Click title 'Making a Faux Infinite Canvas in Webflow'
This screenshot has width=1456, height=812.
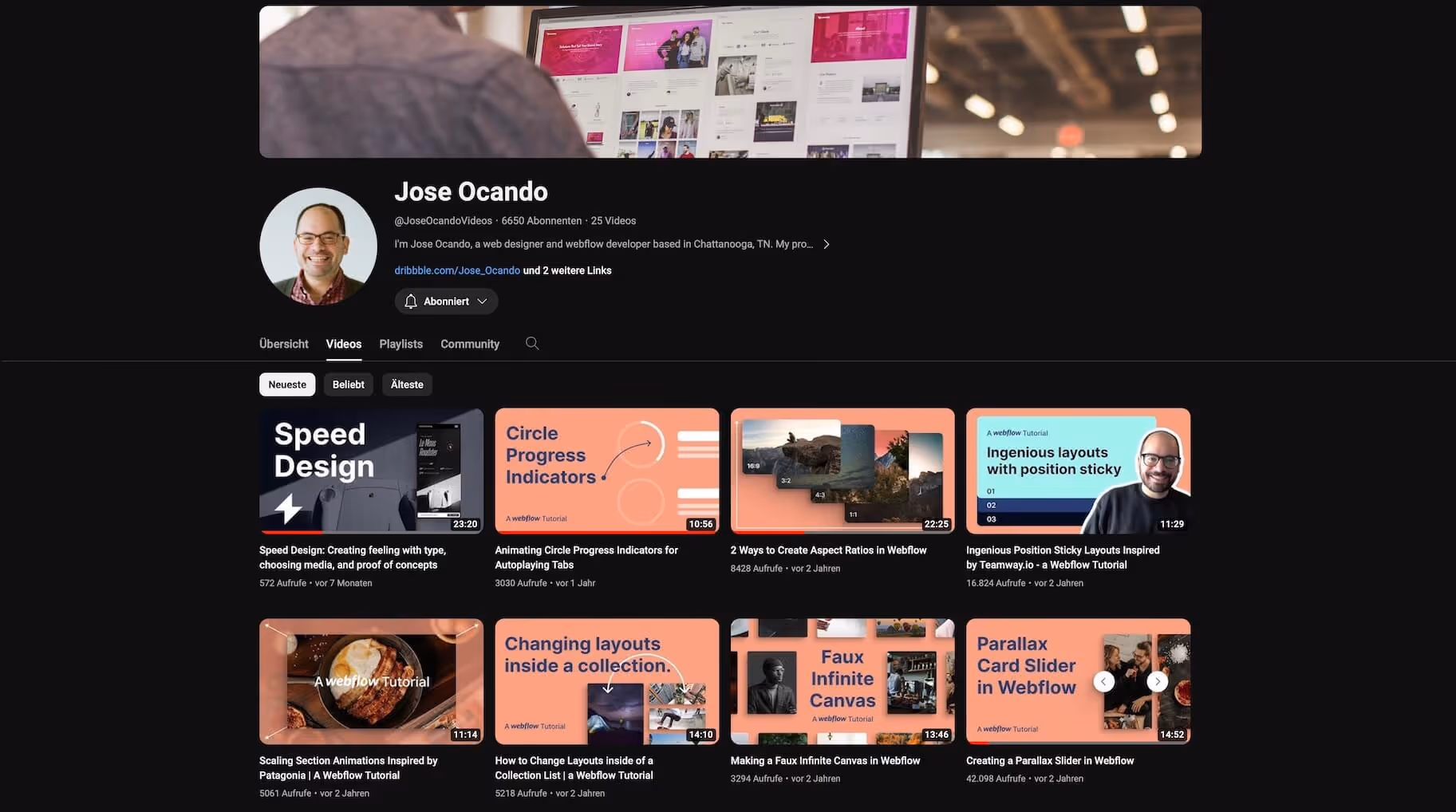pos(825,761)
